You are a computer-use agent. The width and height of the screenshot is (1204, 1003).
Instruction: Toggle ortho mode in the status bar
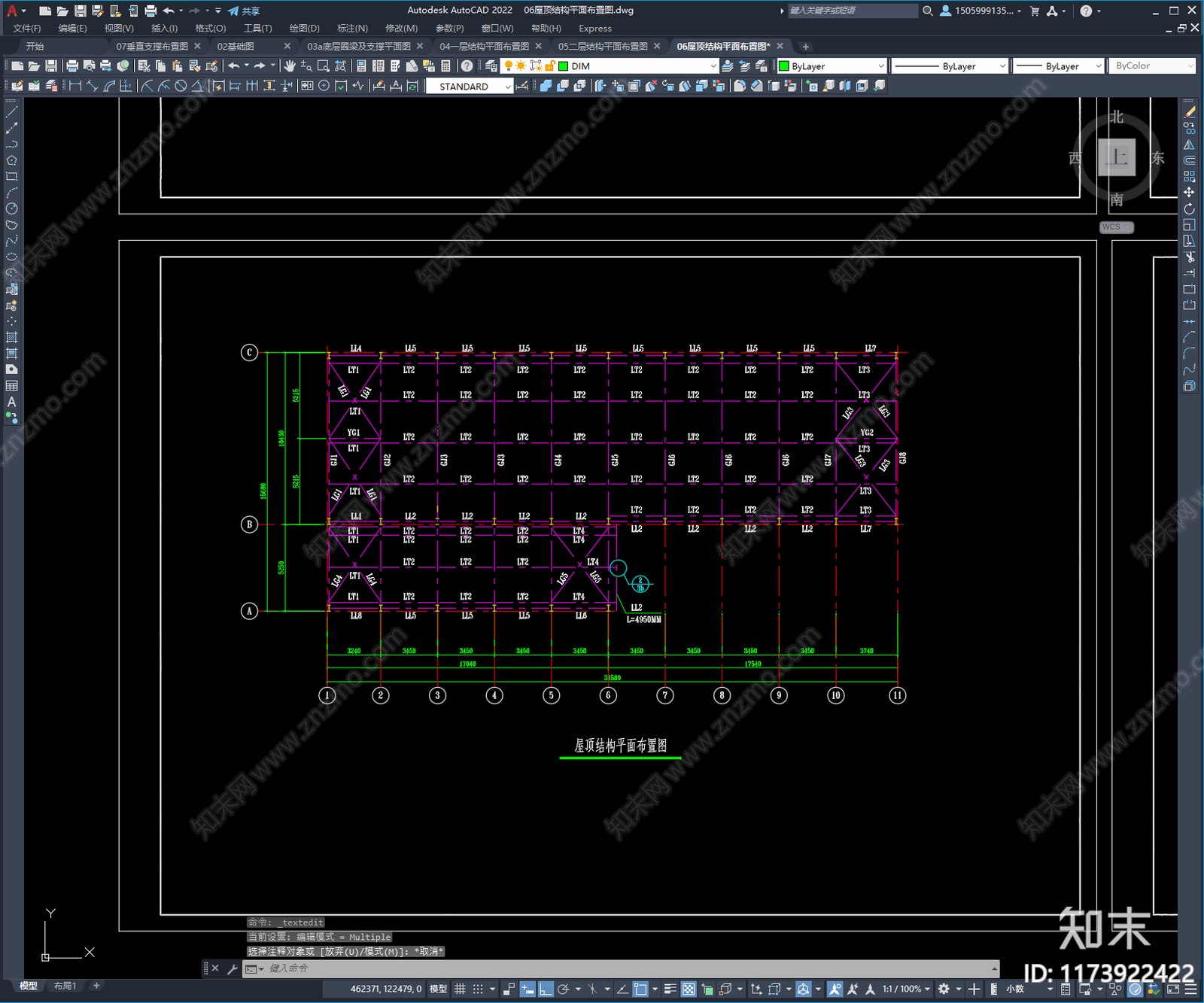[546, 989]
